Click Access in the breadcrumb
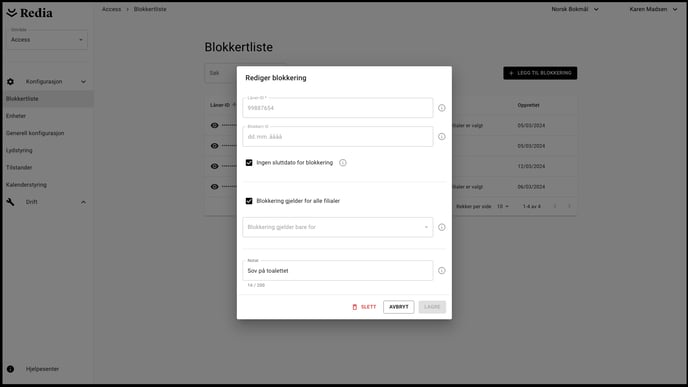The height and width of the screenshot is (387, 688). [x=111, y=9]
